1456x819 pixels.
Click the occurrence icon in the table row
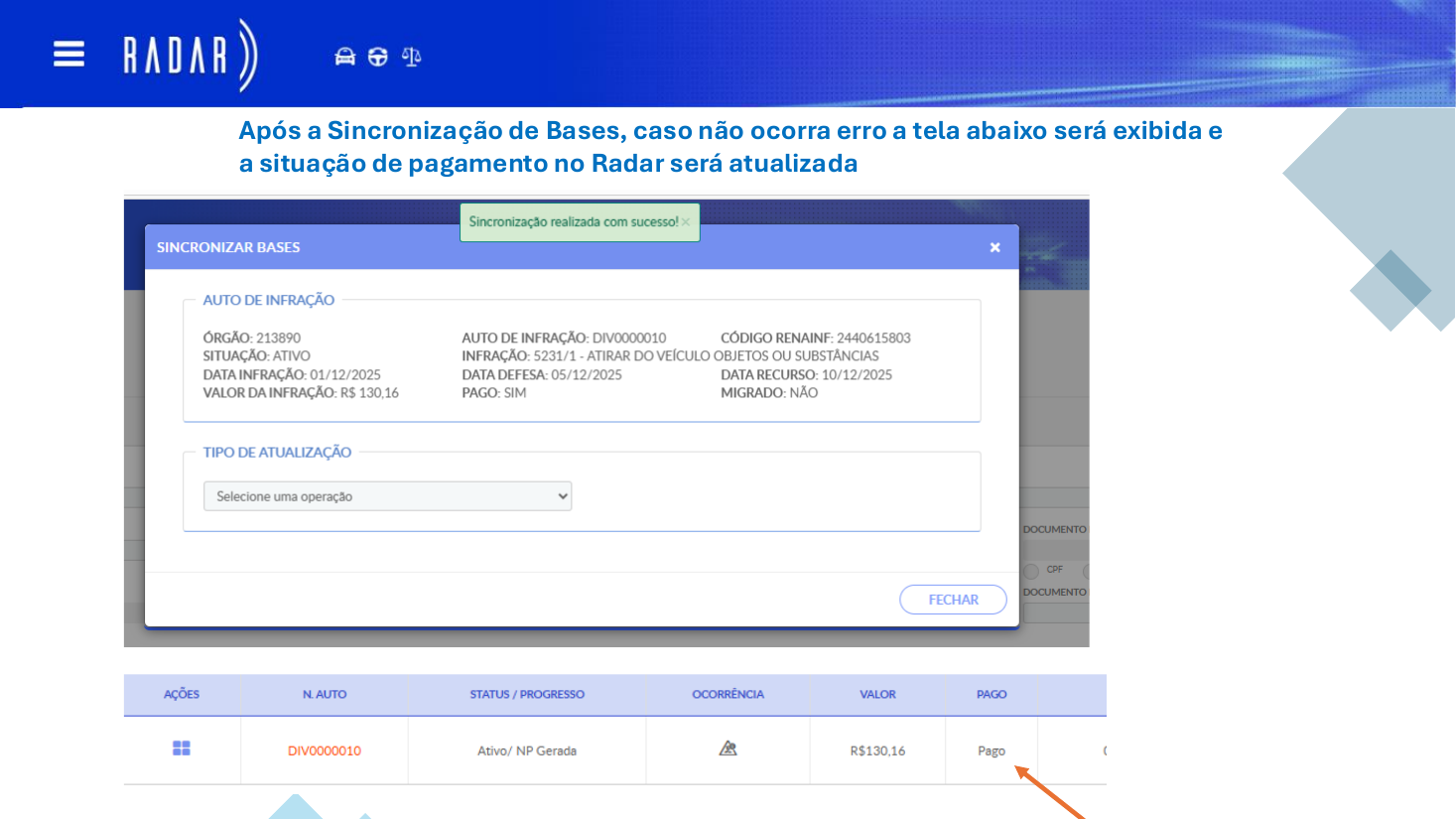point(728,749)
